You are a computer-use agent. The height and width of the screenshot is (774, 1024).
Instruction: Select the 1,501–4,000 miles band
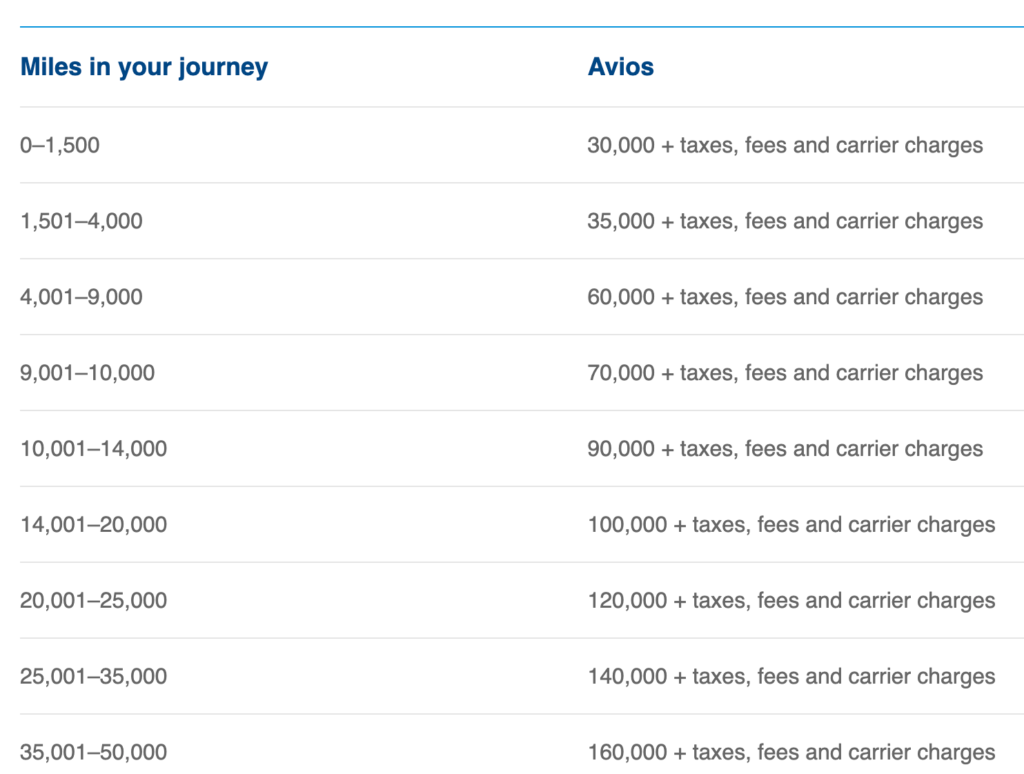click(x=81, y=221)
